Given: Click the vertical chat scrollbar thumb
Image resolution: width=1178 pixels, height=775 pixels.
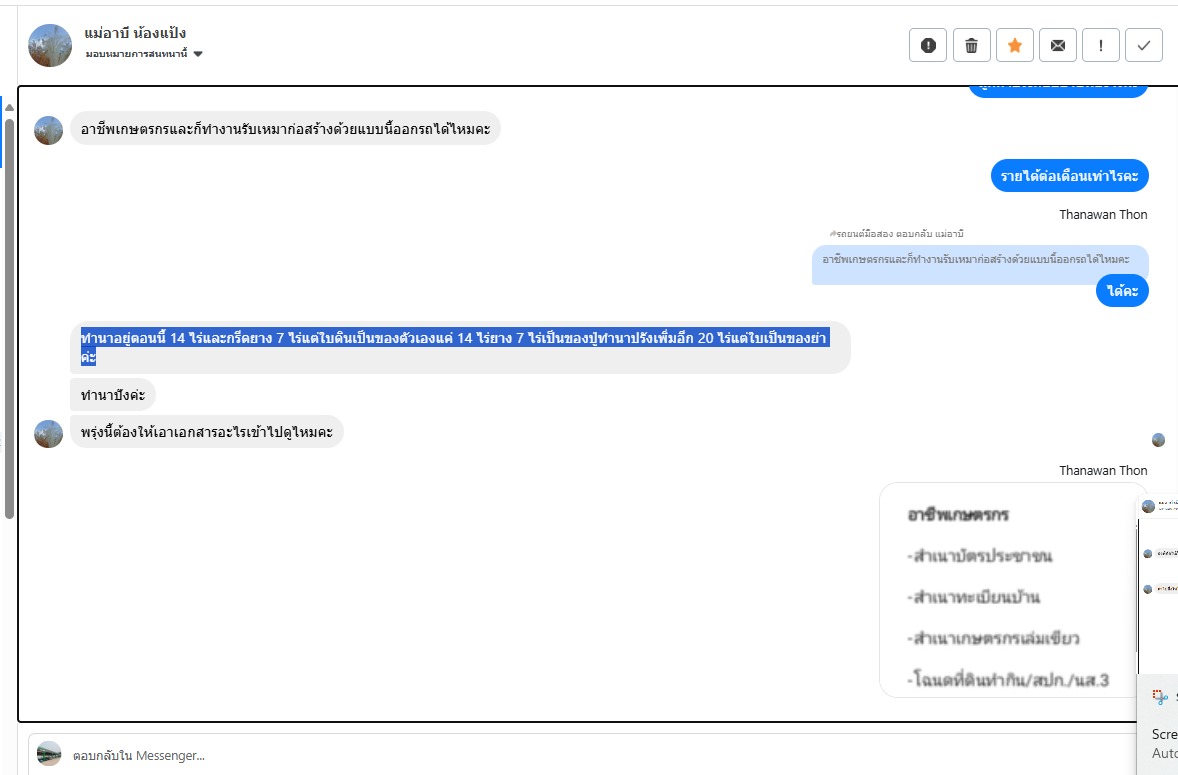Looking at the screenshot, I should [x=9, y=318].
